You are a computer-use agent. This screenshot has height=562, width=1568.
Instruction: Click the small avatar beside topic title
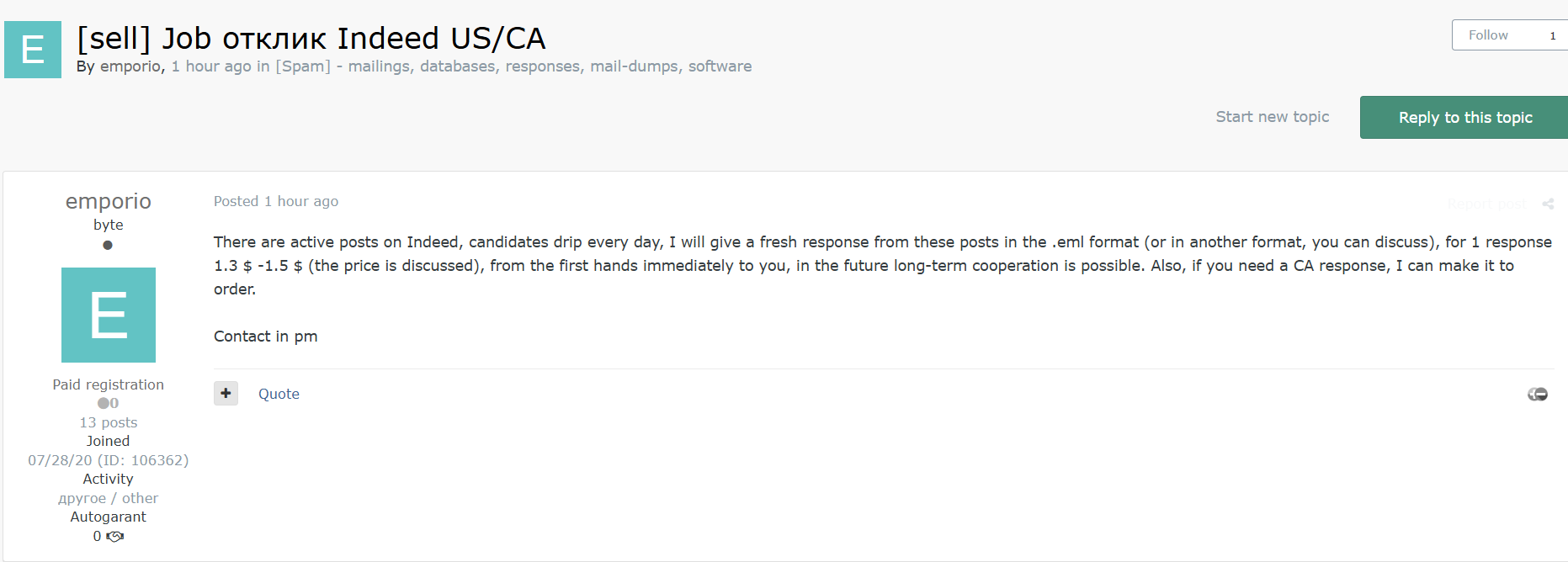[33, 50]
